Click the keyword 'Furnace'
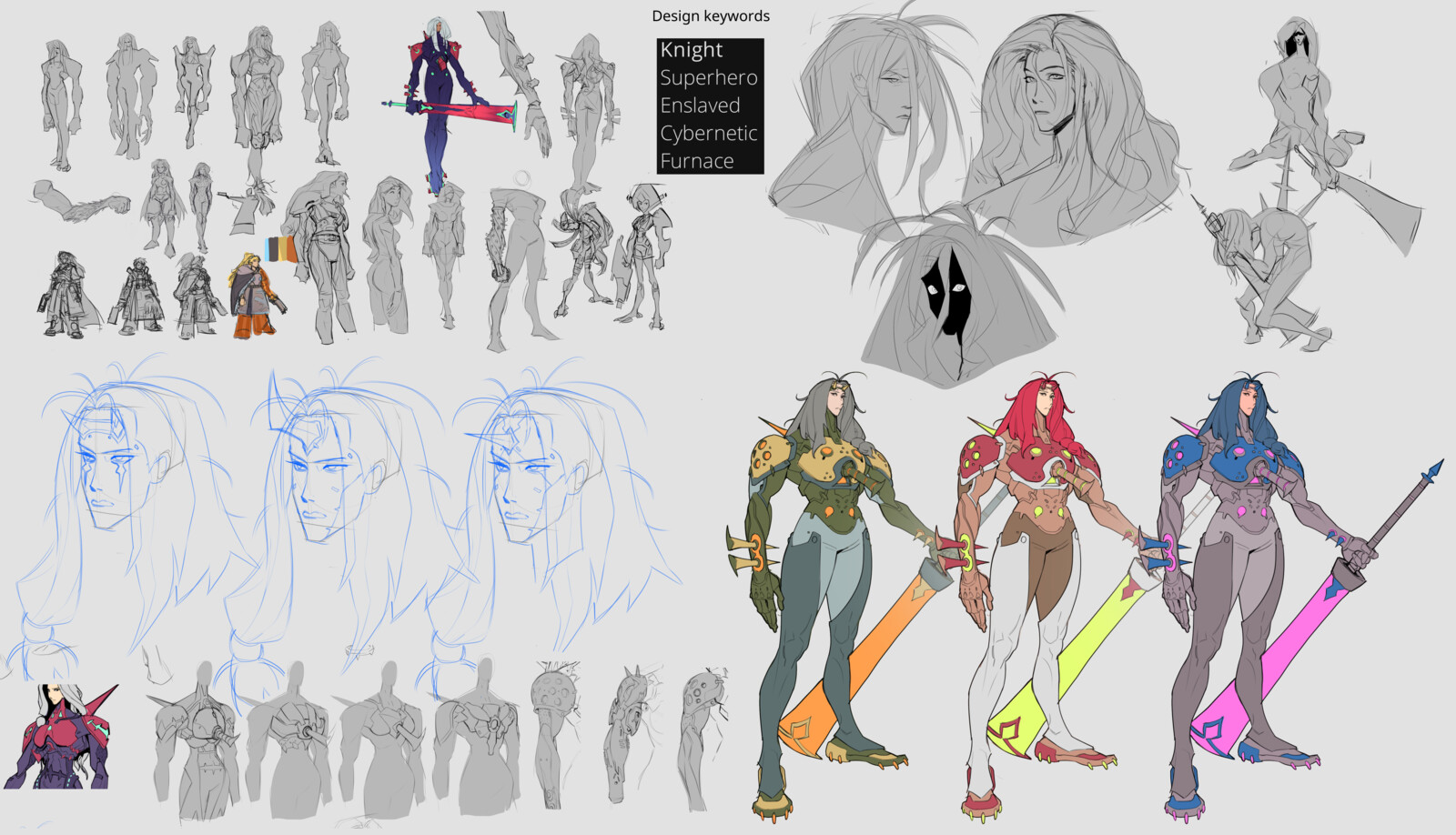 tap(697, 161)
